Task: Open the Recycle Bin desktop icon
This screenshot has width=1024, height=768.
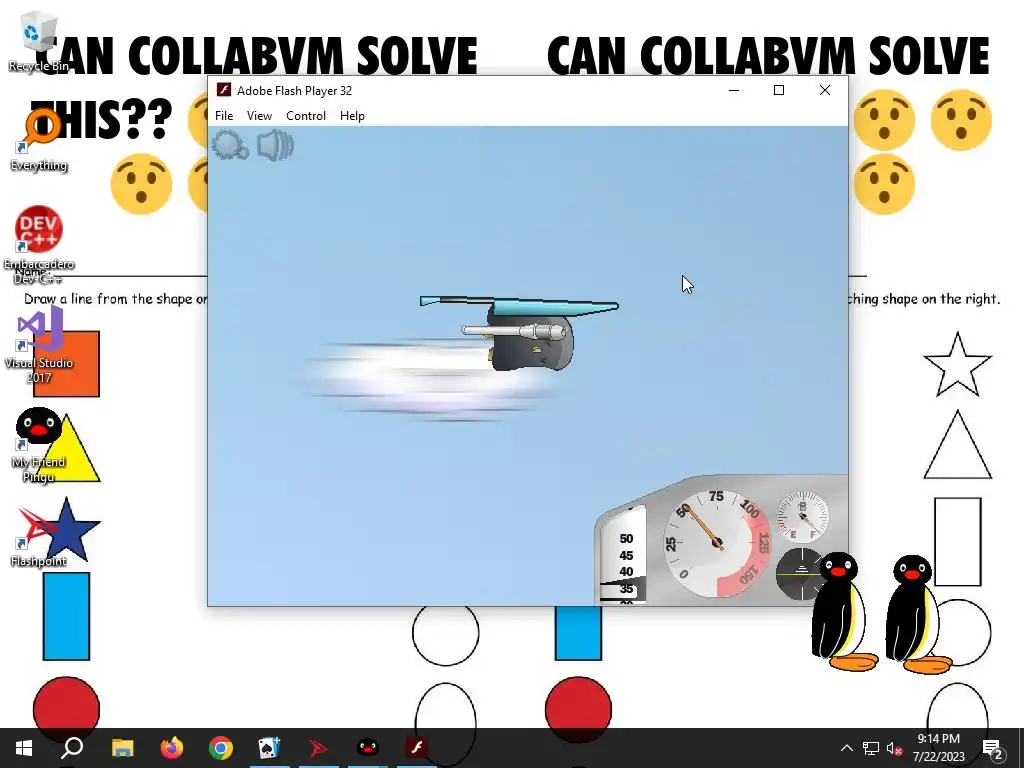Action: pos(39,40)
